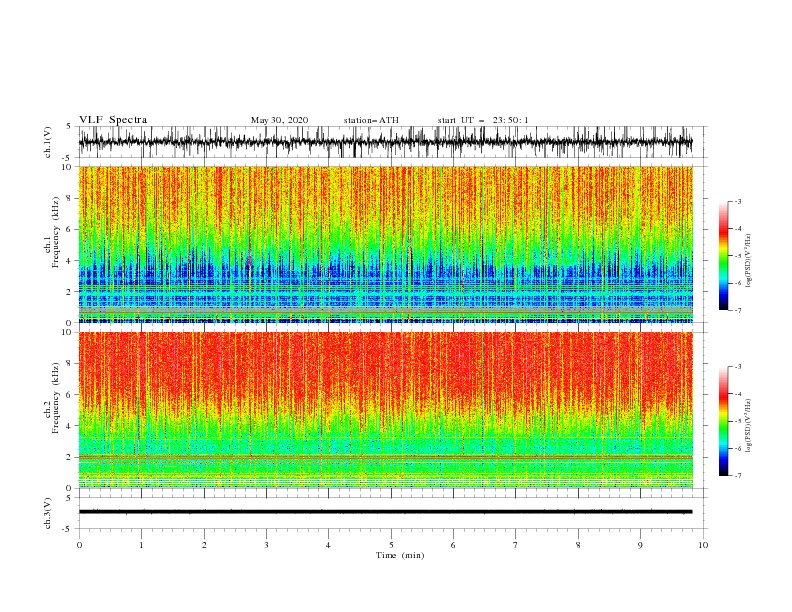Click "-4" label on ch.2 color scale
The height and width of the screenshot is (612, 792).
(x=737, y=394)
